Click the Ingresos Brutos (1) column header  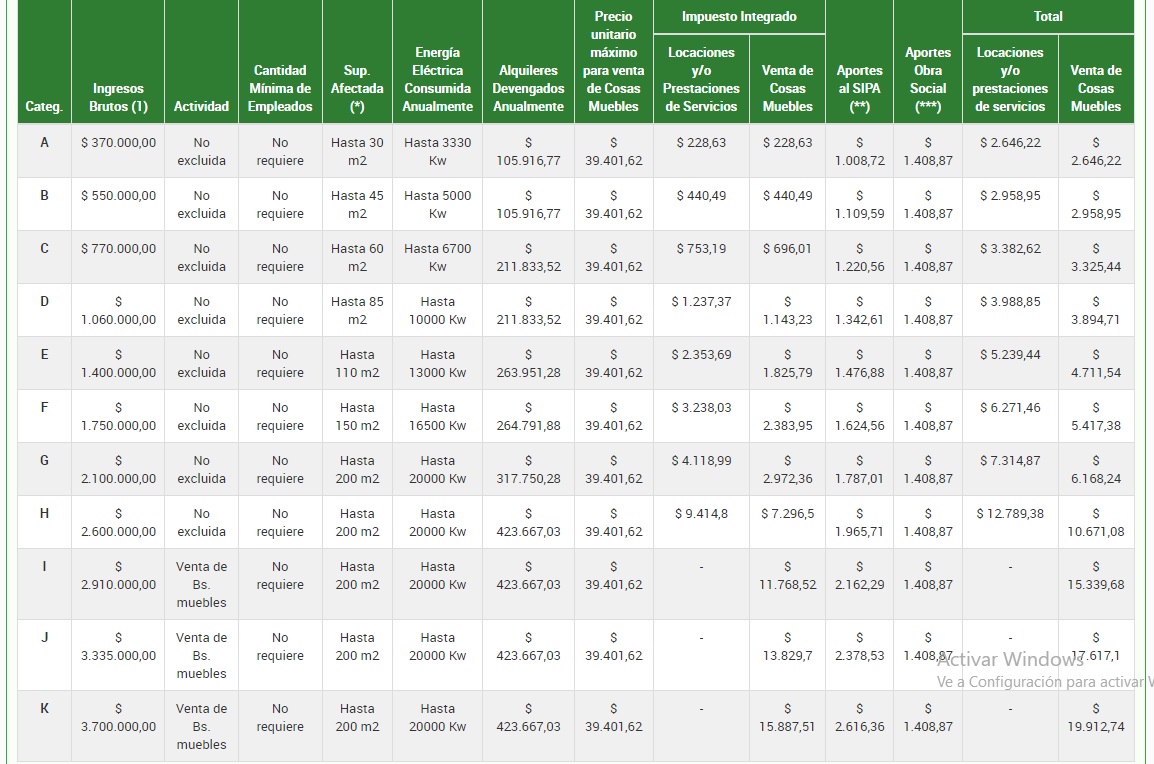(118, 97)
